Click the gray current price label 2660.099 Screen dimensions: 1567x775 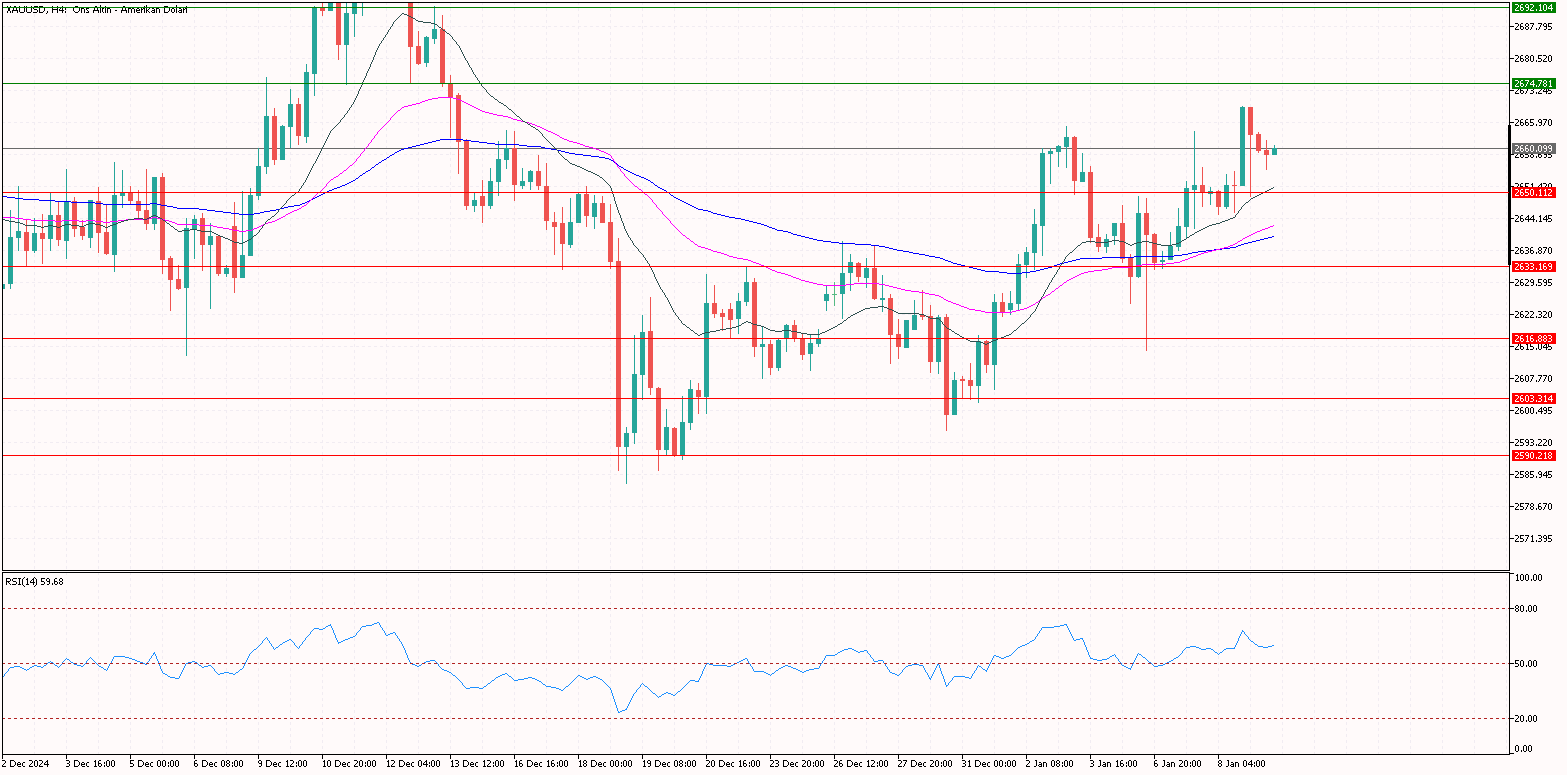pyautogui.click(x=1533, y=149)
